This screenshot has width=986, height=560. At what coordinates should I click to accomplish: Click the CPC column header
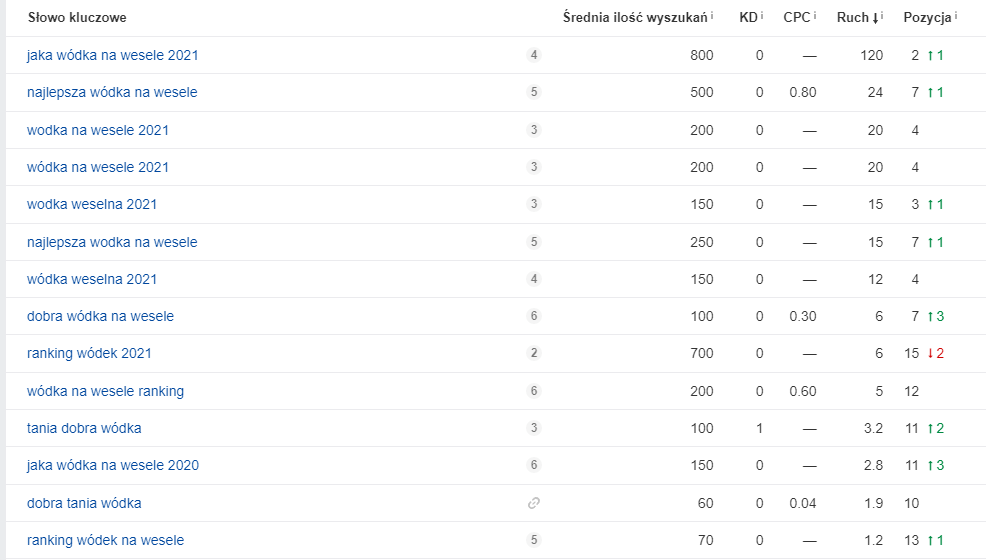(797, 17)
